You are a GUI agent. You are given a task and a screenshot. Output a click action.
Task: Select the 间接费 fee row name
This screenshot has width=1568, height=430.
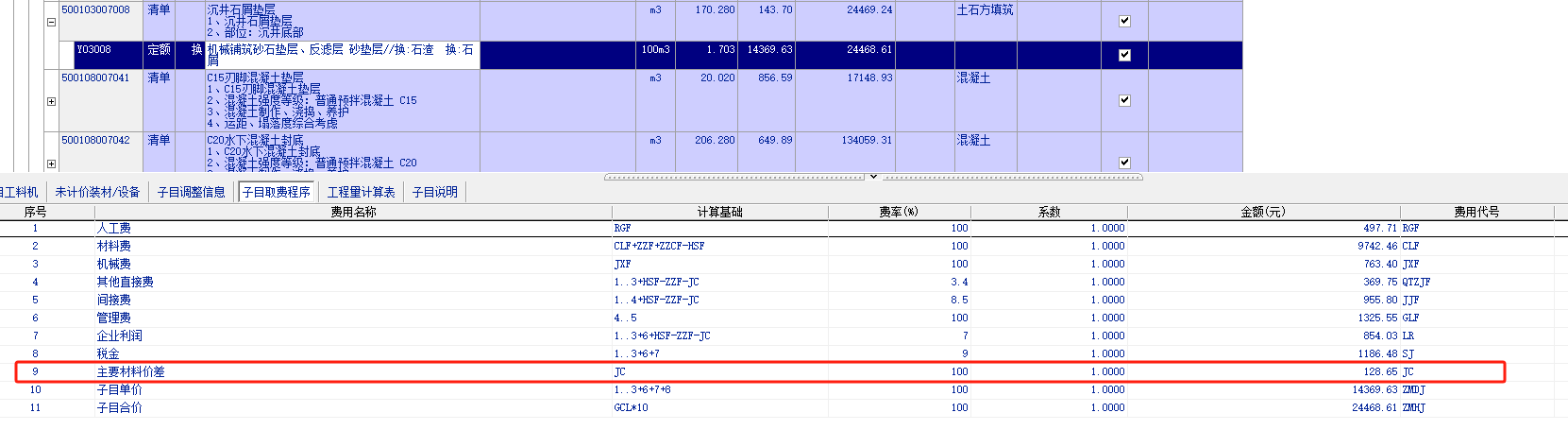click(114, 300)
